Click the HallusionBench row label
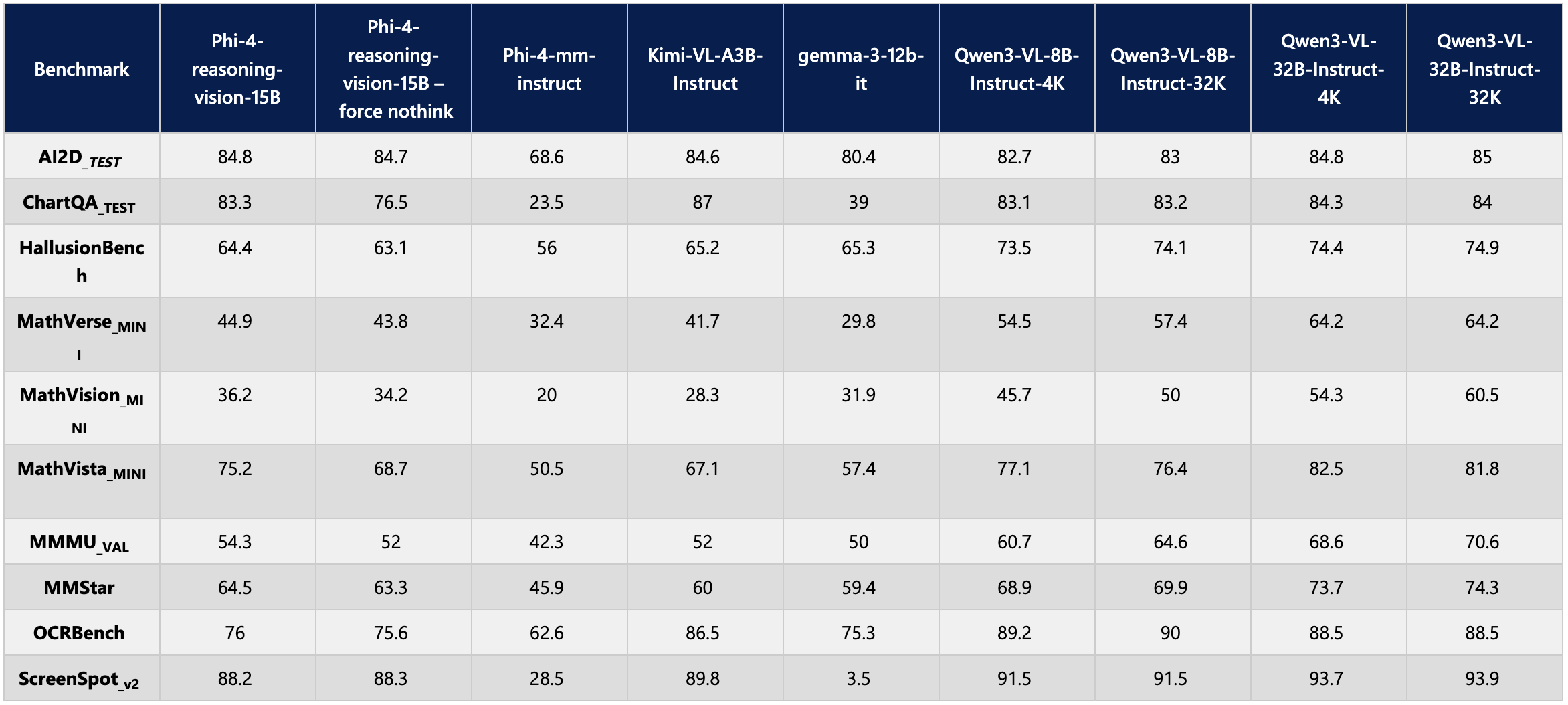This screenshot has height=705, width=1568. coord(82,261)
